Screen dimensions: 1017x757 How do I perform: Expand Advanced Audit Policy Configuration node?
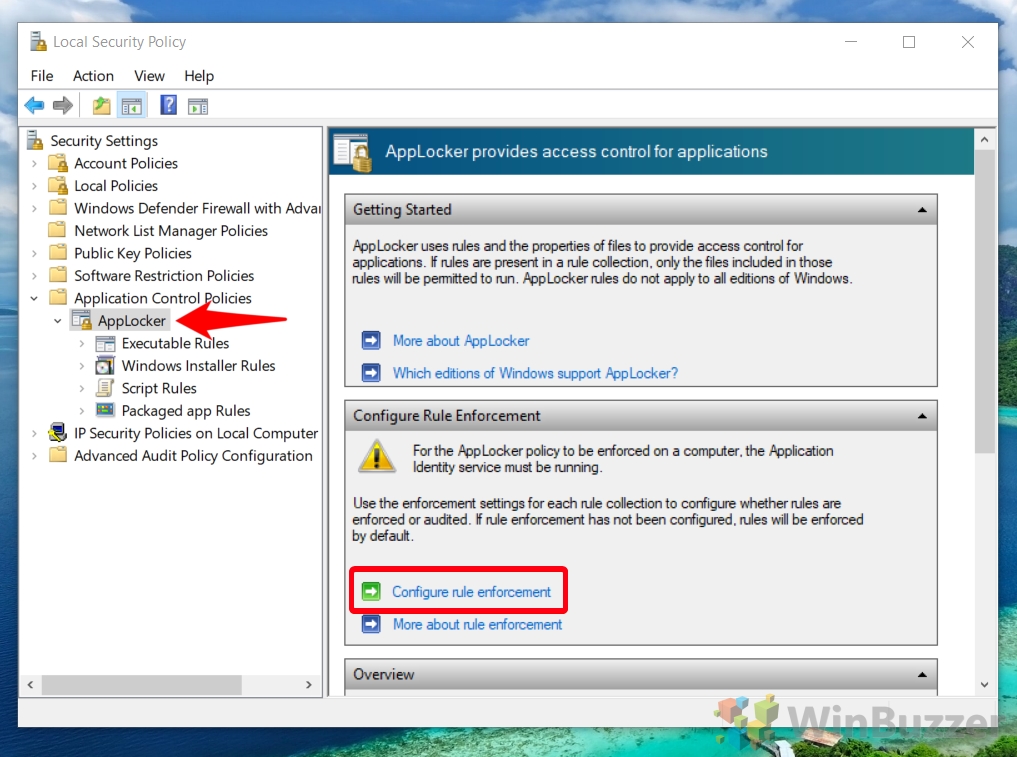pyautogui.click(x=34, y=455)
